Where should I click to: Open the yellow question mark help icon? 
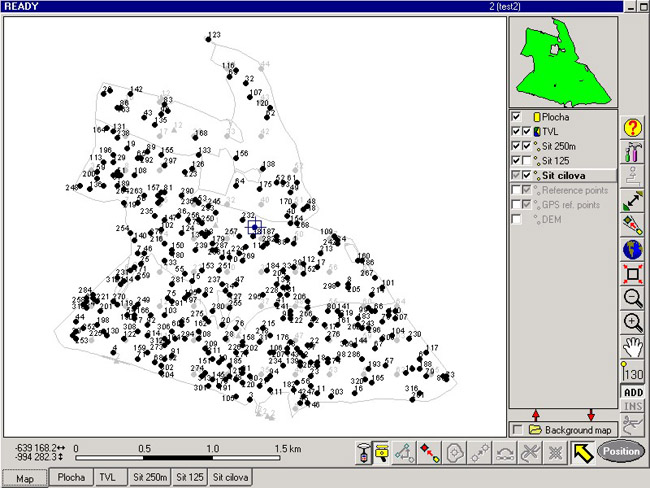(632, 128)
